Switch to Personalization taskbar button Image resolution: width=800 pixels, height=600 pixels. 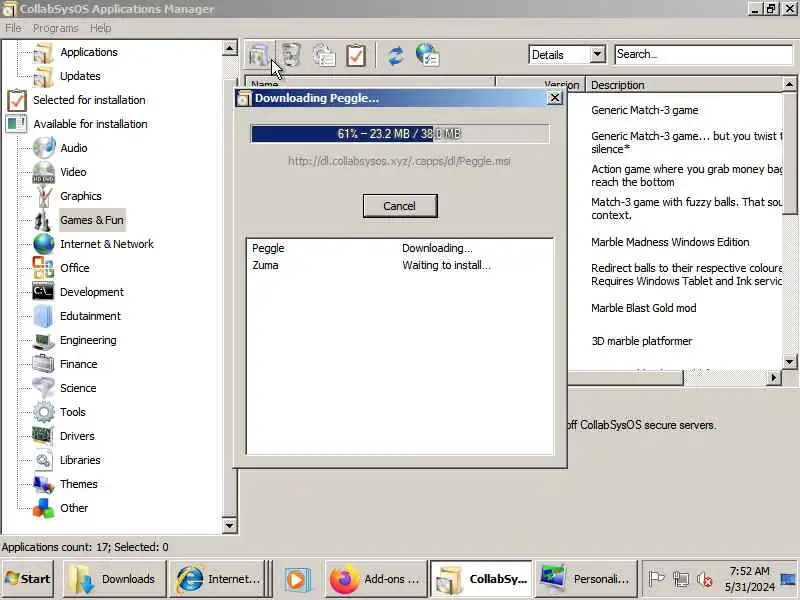click(587, 579)
